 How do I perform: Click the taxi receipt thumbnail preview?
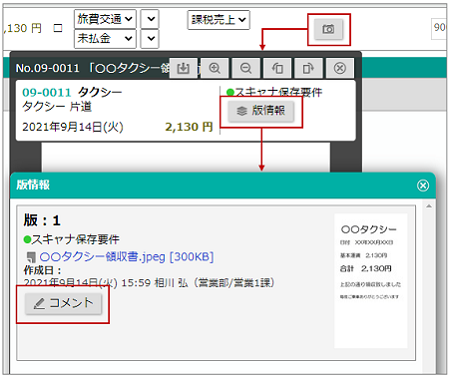pos(371,281)
